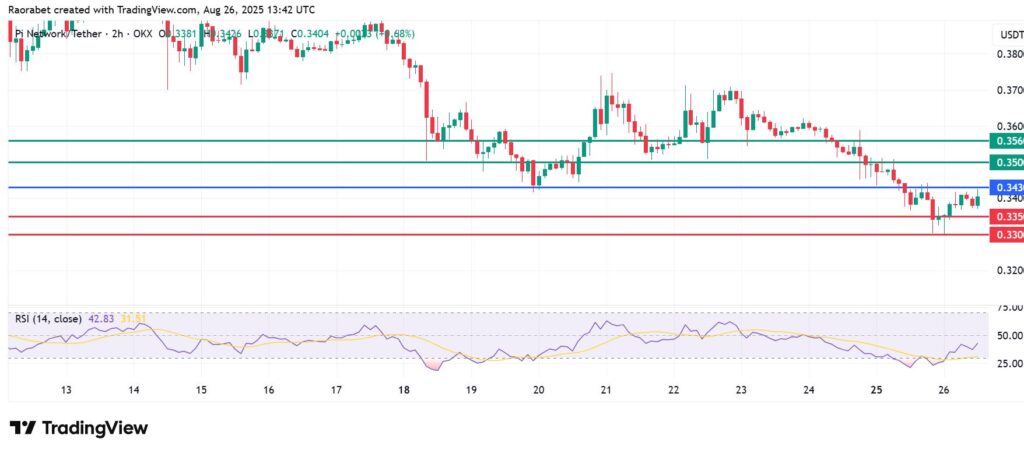Viewport: 1024px width, 453px height.
Task: Select the green 0.3560 price label
Action: pos(1005,141)
